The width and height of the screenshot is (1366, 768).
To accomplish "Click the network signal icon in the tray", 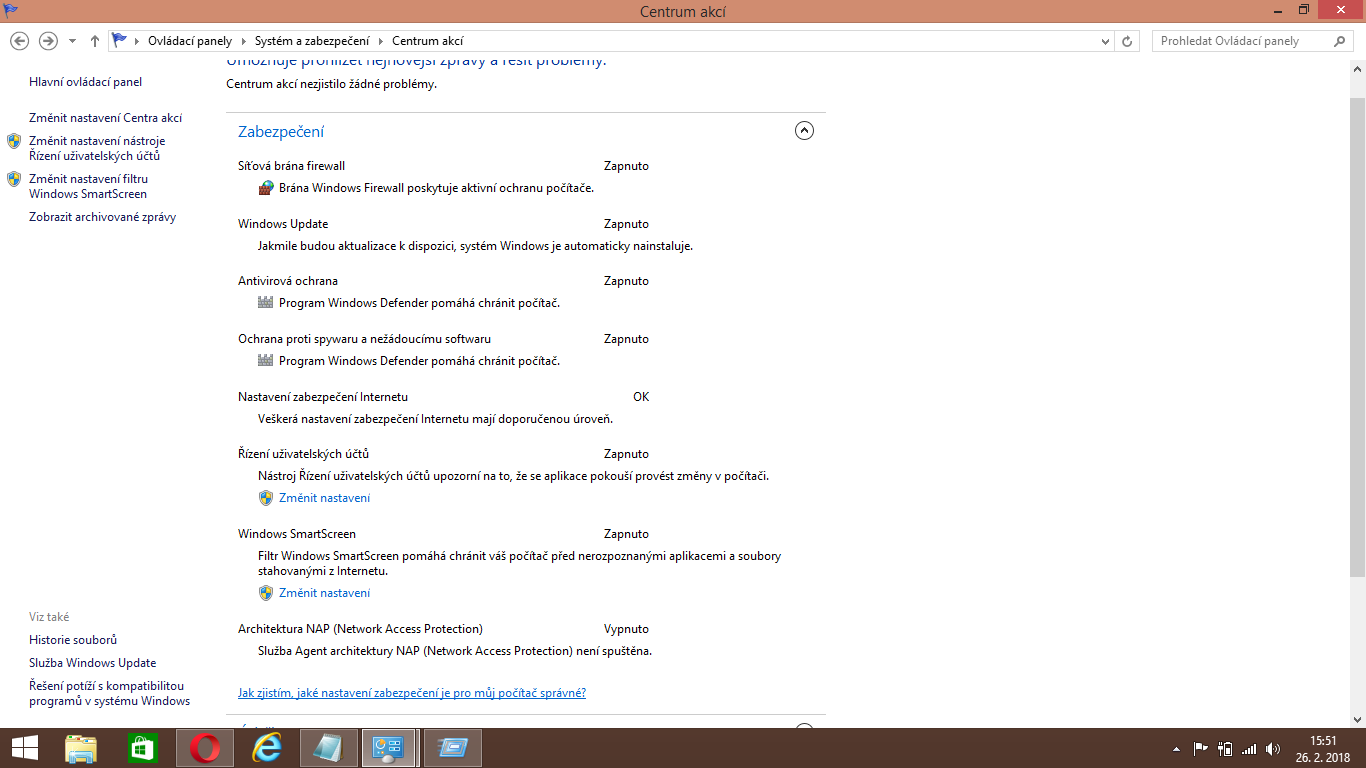I will pos(1249,748).
